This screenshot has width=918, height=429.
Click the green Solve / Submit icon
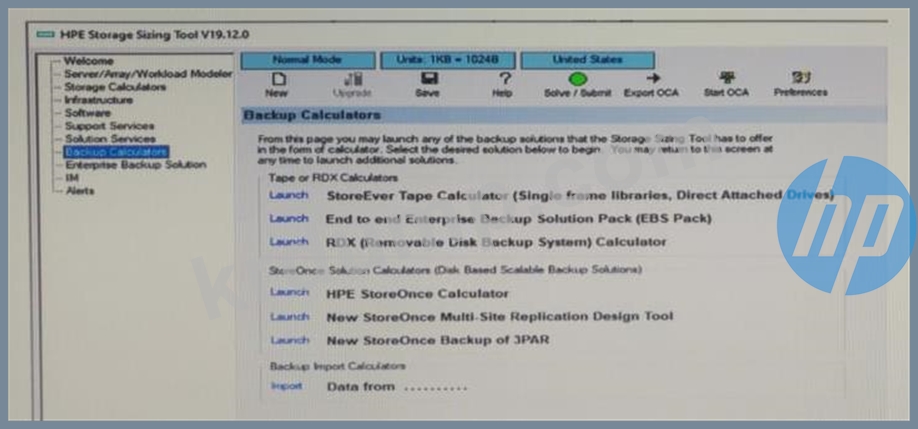tap(577, 78)
